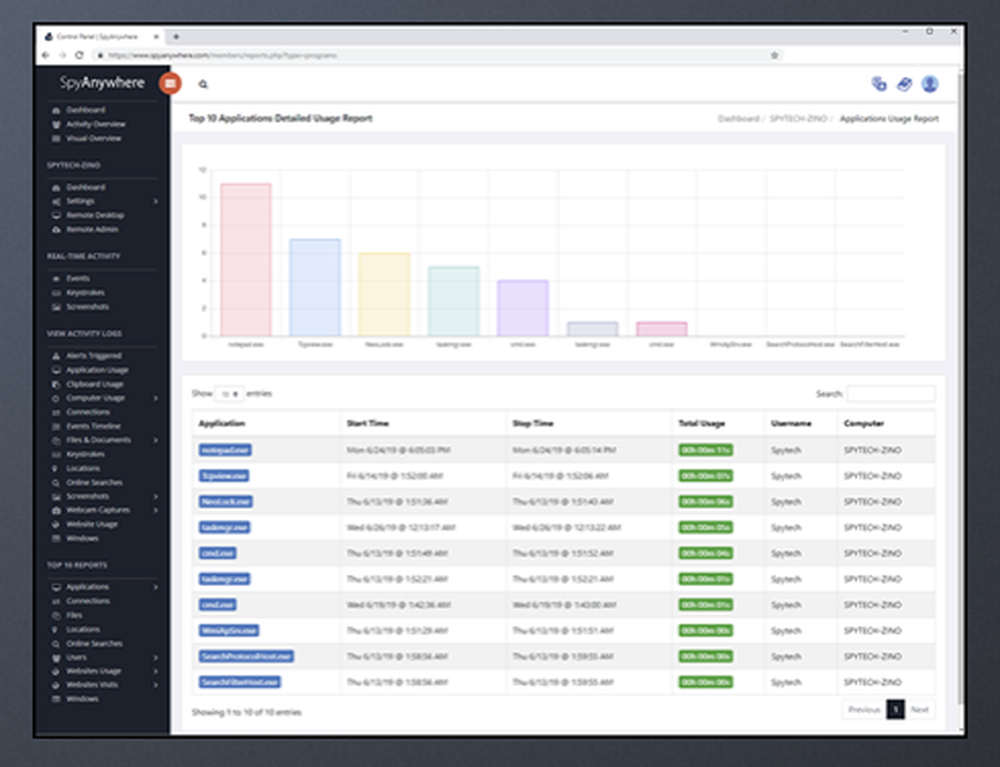Click the Online Searches icon under View Activity Logs
This screenshot has width=1000, height=767.
(56, 483)
